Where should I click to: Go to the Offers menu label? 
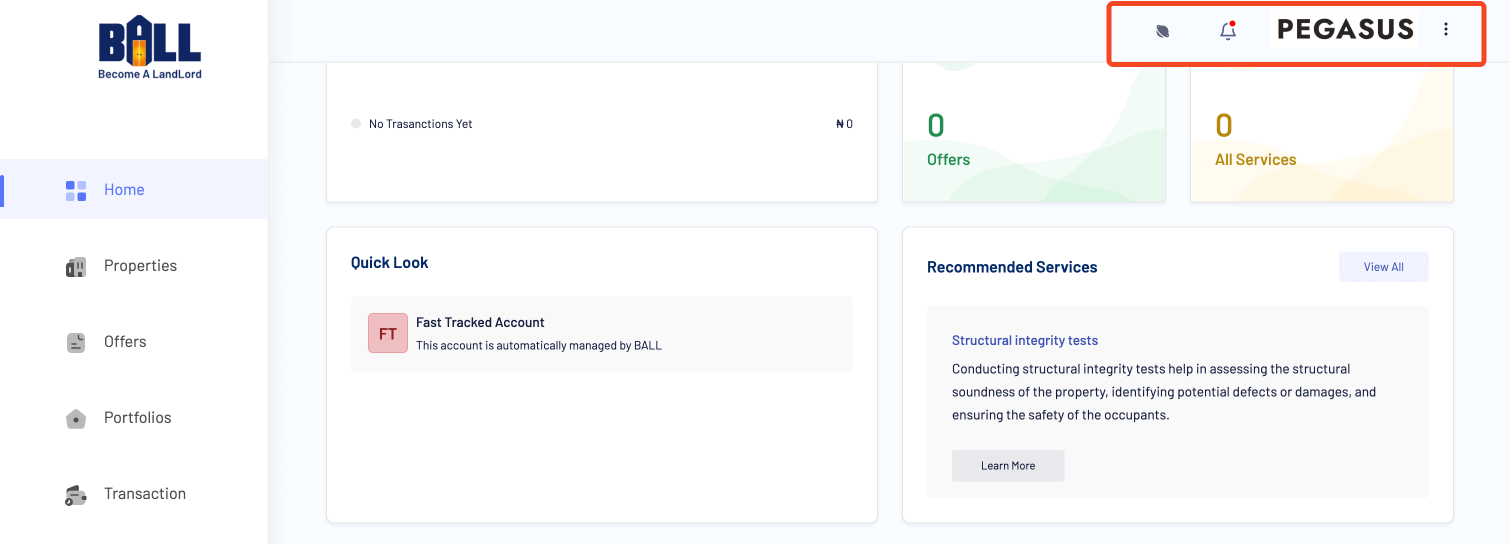(125, 342)
